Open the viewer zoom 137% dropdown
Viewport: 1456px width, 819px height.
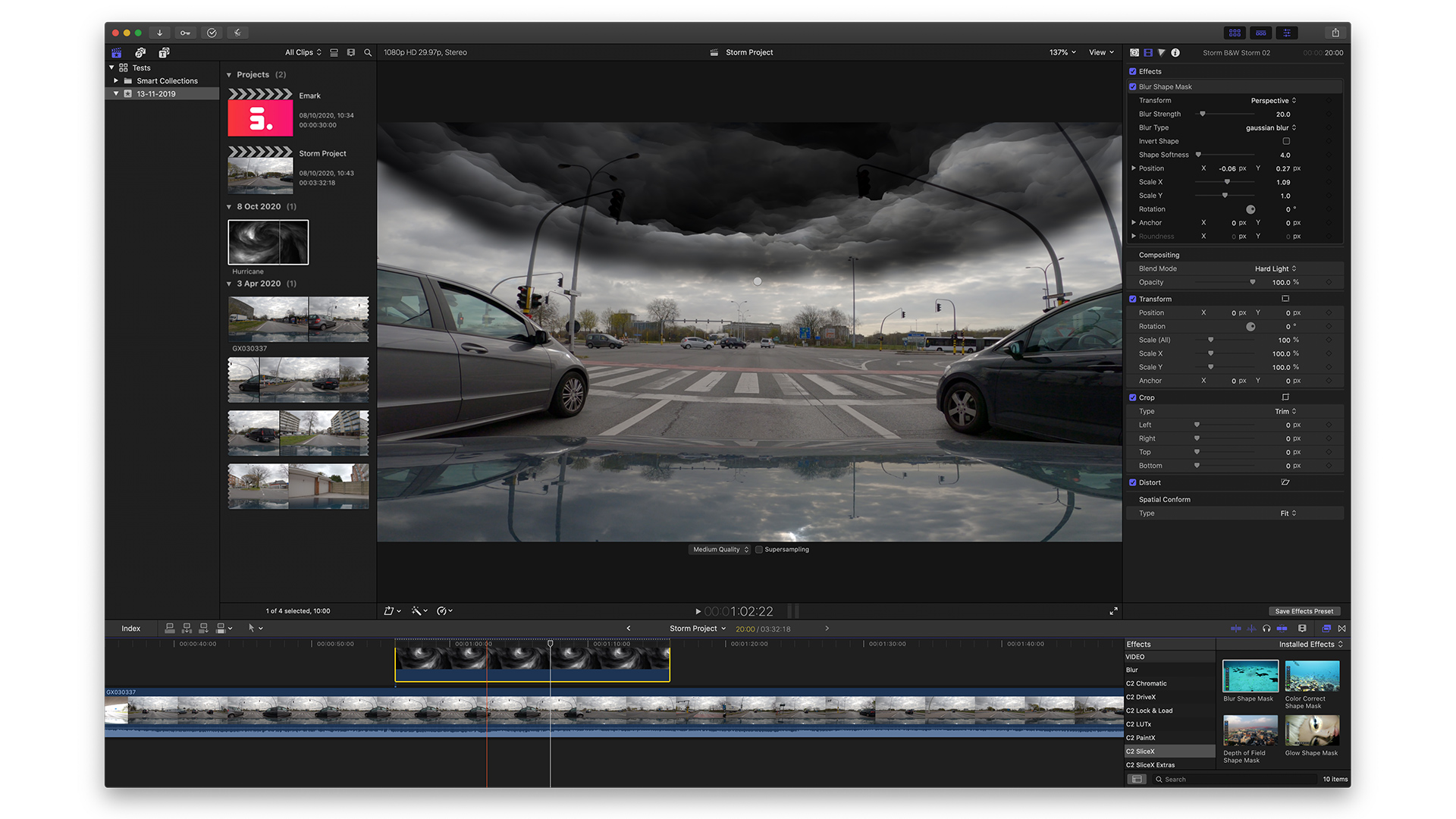pyautogui.click(x=1062, y=52)
